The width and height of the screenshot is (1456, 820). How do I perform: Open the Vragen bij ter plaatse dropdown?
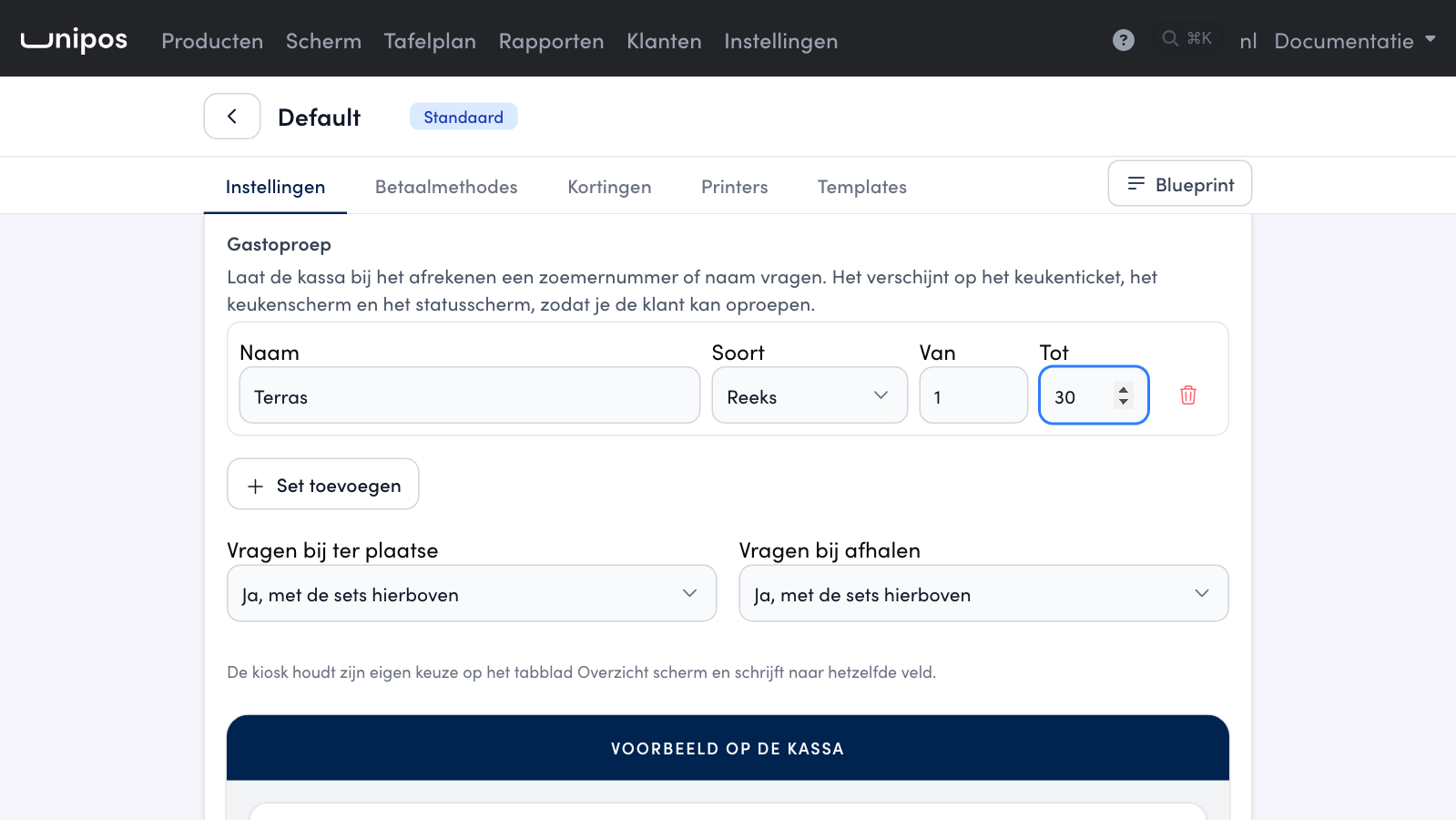click(472, 593)
